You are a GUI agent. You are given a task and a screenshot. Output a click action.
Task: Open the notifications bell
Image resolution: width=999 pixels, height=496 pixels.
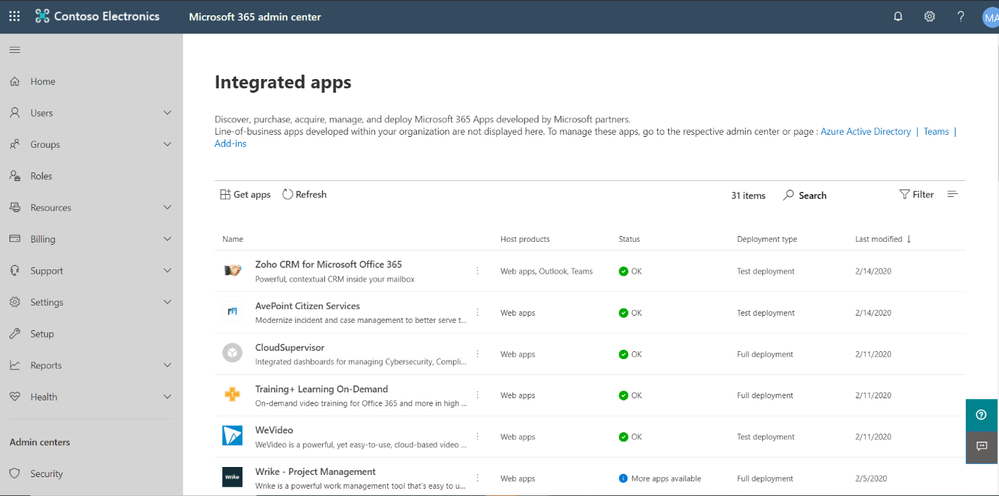[x=898, y=17]
